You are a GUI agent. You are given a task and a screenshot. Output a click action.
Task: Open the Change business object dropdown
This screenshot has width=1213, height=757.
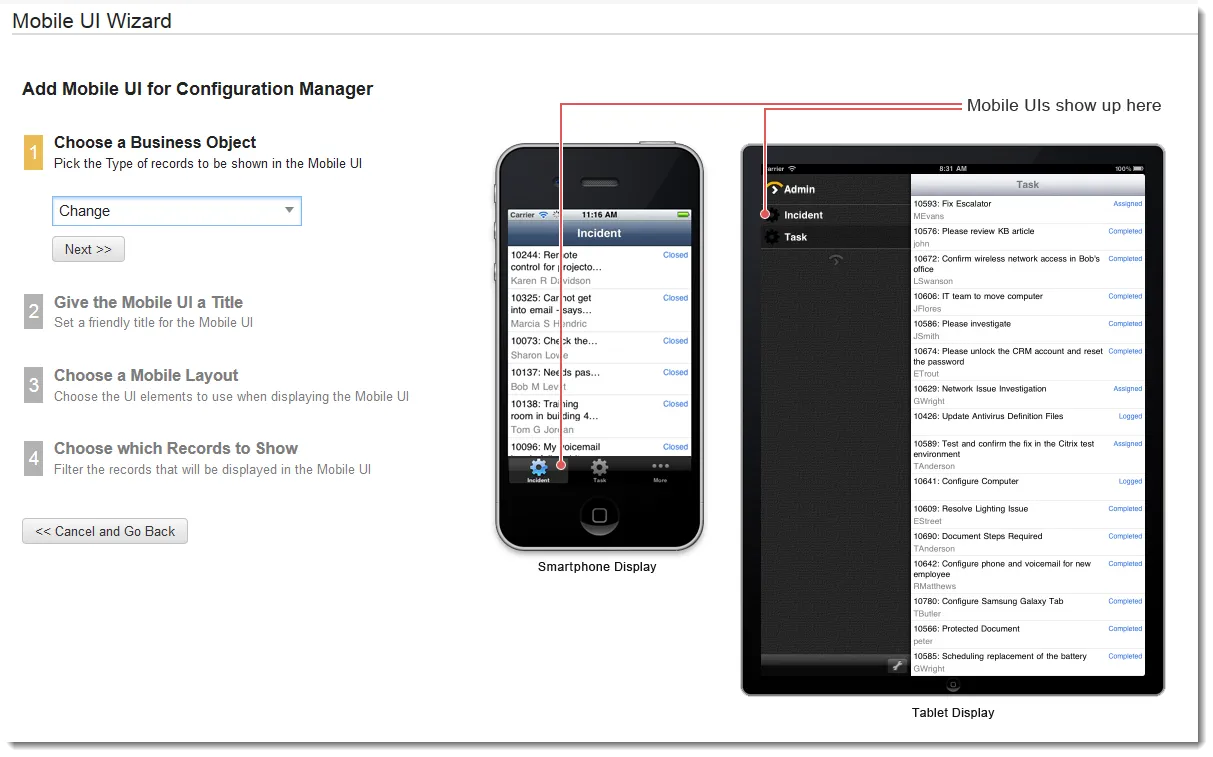coord(177,211)
